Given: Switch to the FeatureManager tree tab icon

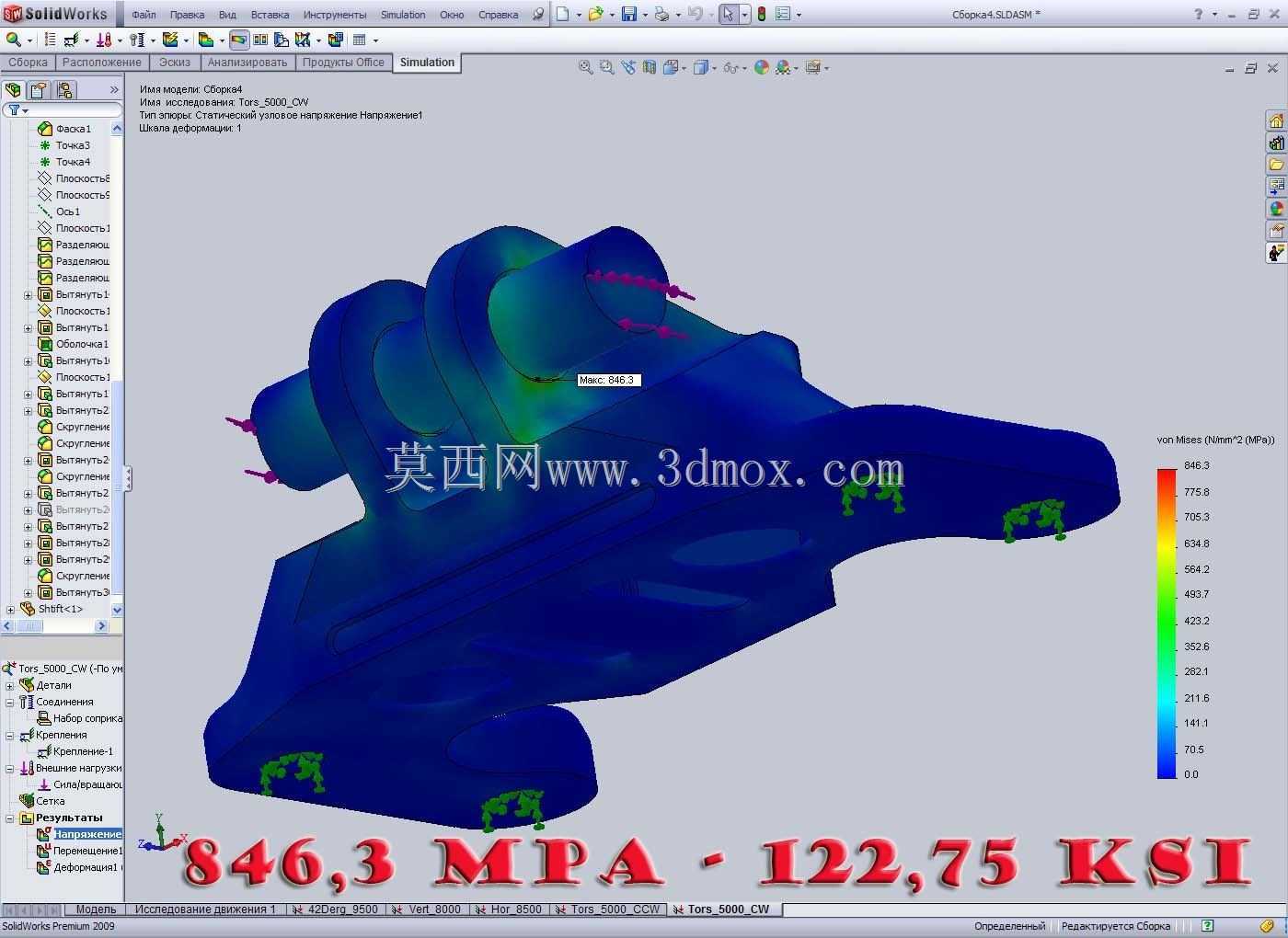Looking at the screenshot, I should click(x=13, y=89).
